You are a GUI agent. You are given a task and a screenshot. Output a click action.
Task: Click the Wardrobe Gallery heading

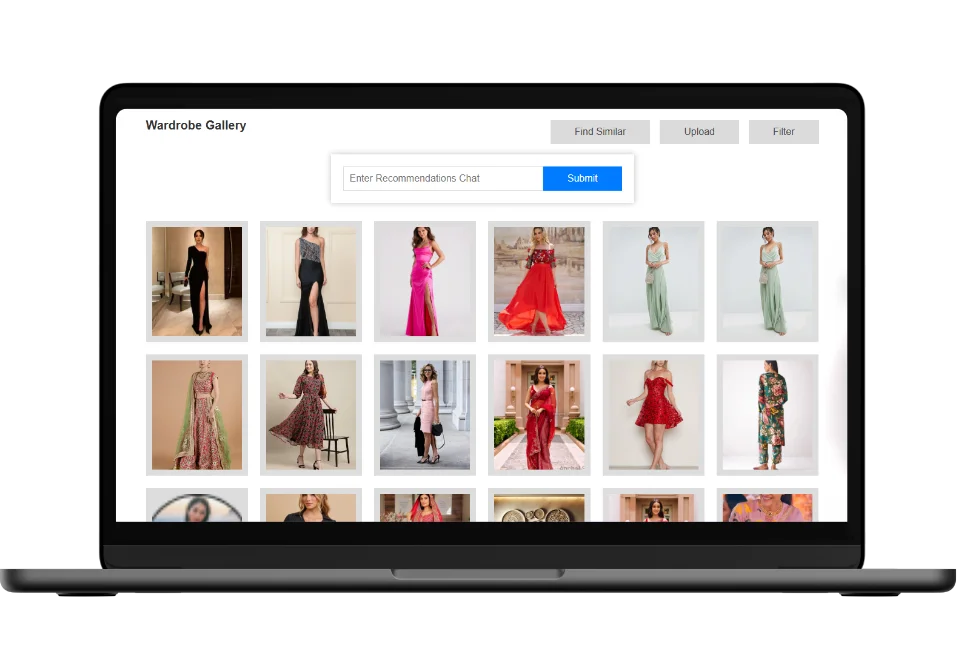196,125
